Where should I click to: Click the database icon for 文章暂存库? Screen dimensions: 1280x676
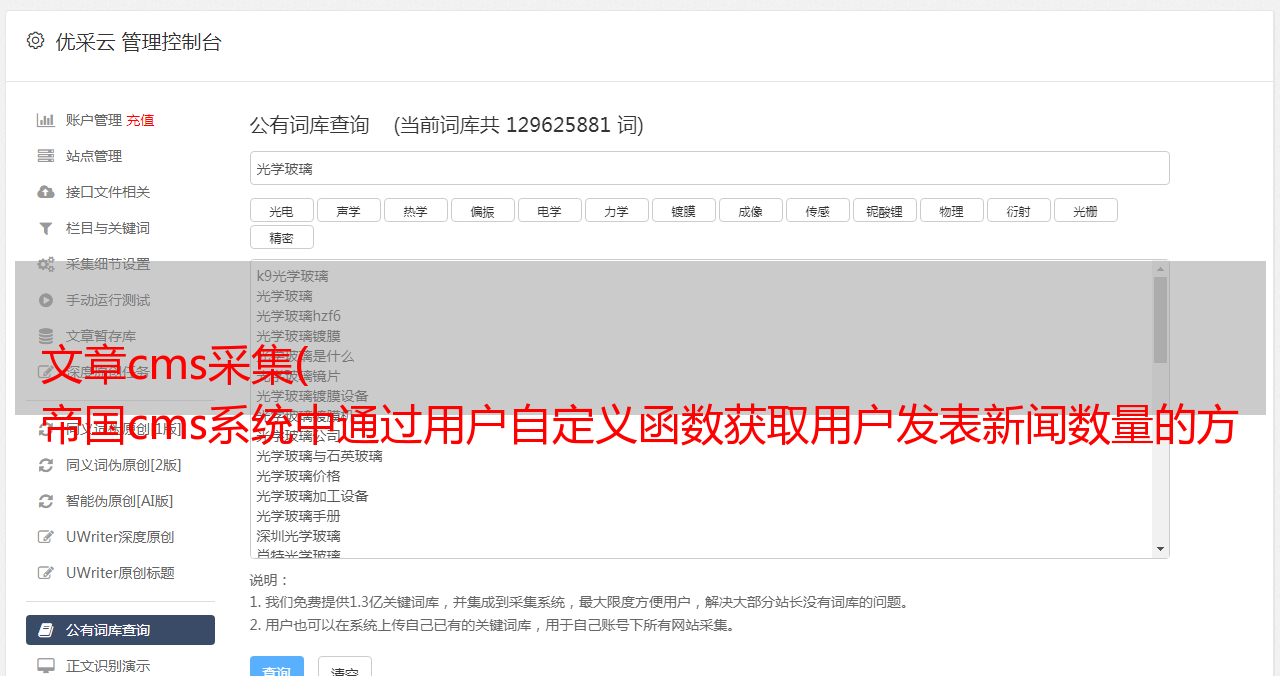tap(46, 336)
